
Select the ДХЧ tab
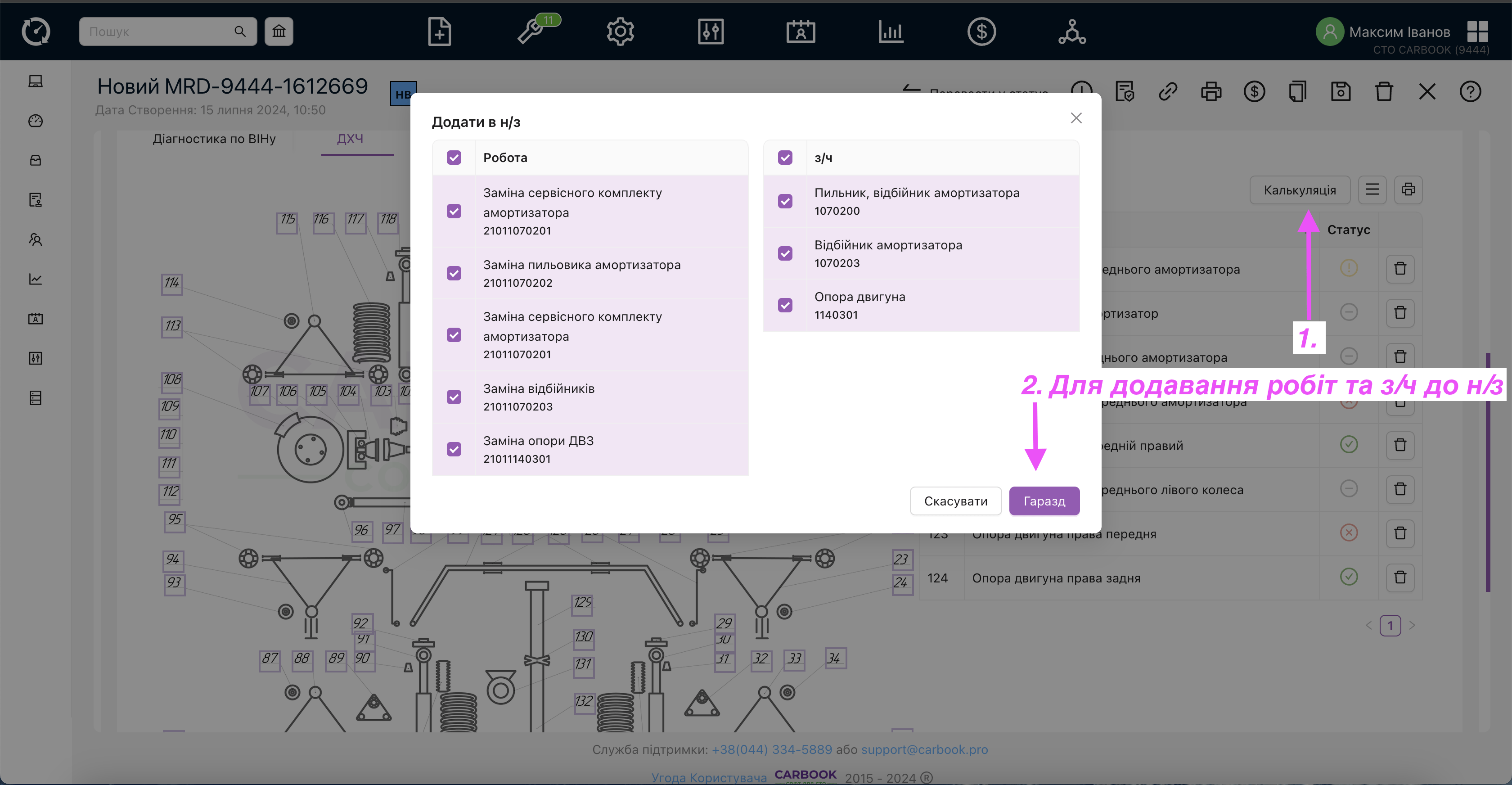coord(350,139)
